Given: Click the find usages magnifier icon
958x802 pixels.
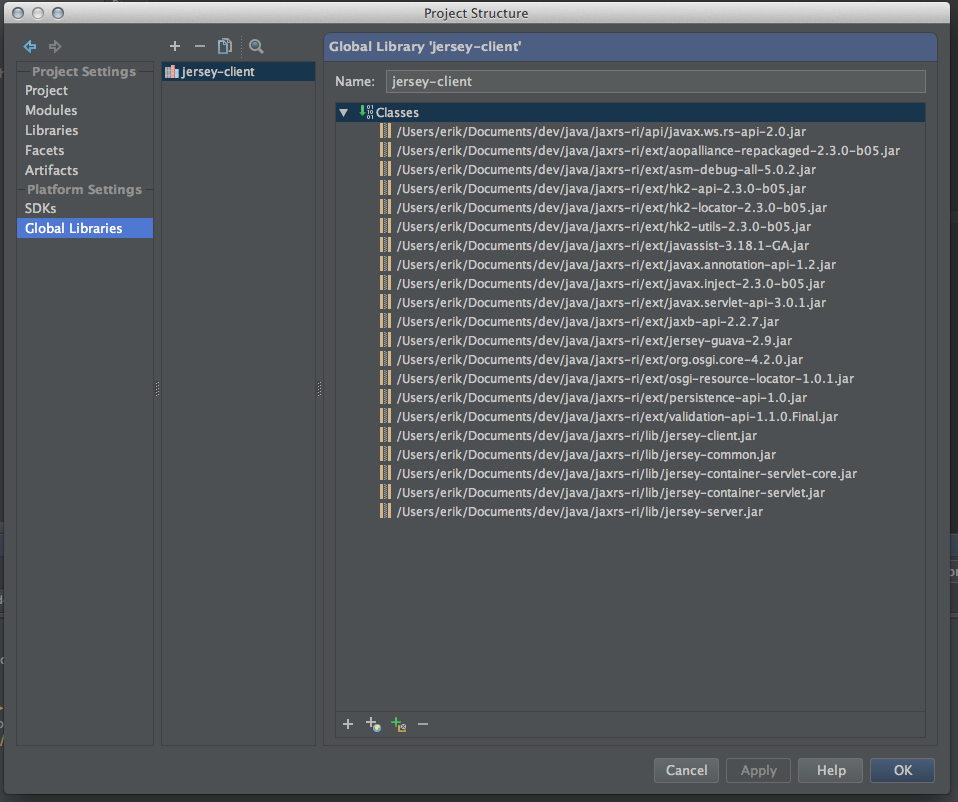Looking at the screenshot, I should 256,46.
